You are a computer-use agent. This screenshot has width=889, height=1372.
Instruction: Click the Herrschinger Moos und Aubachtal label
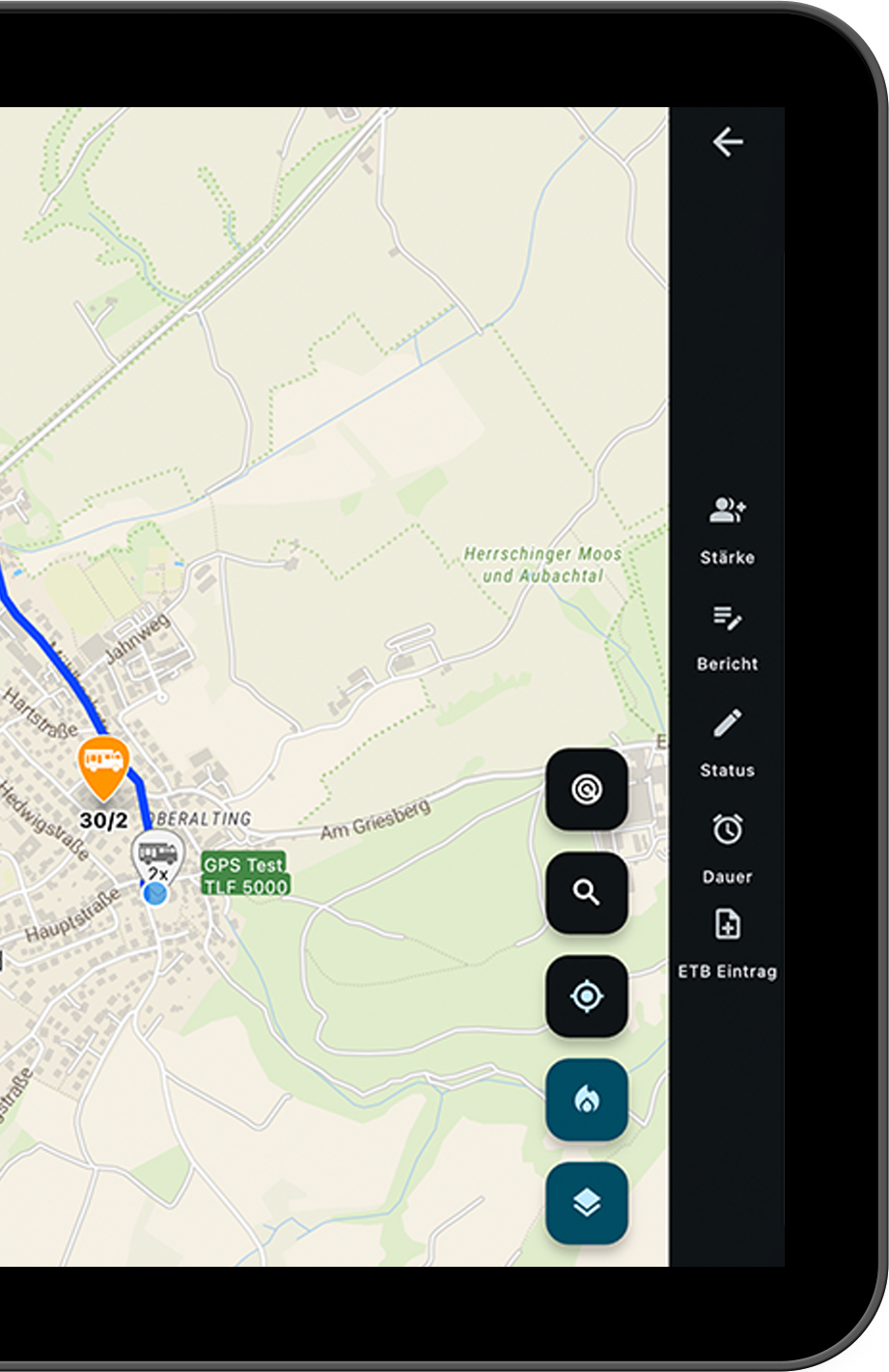[x=542, y=565]
